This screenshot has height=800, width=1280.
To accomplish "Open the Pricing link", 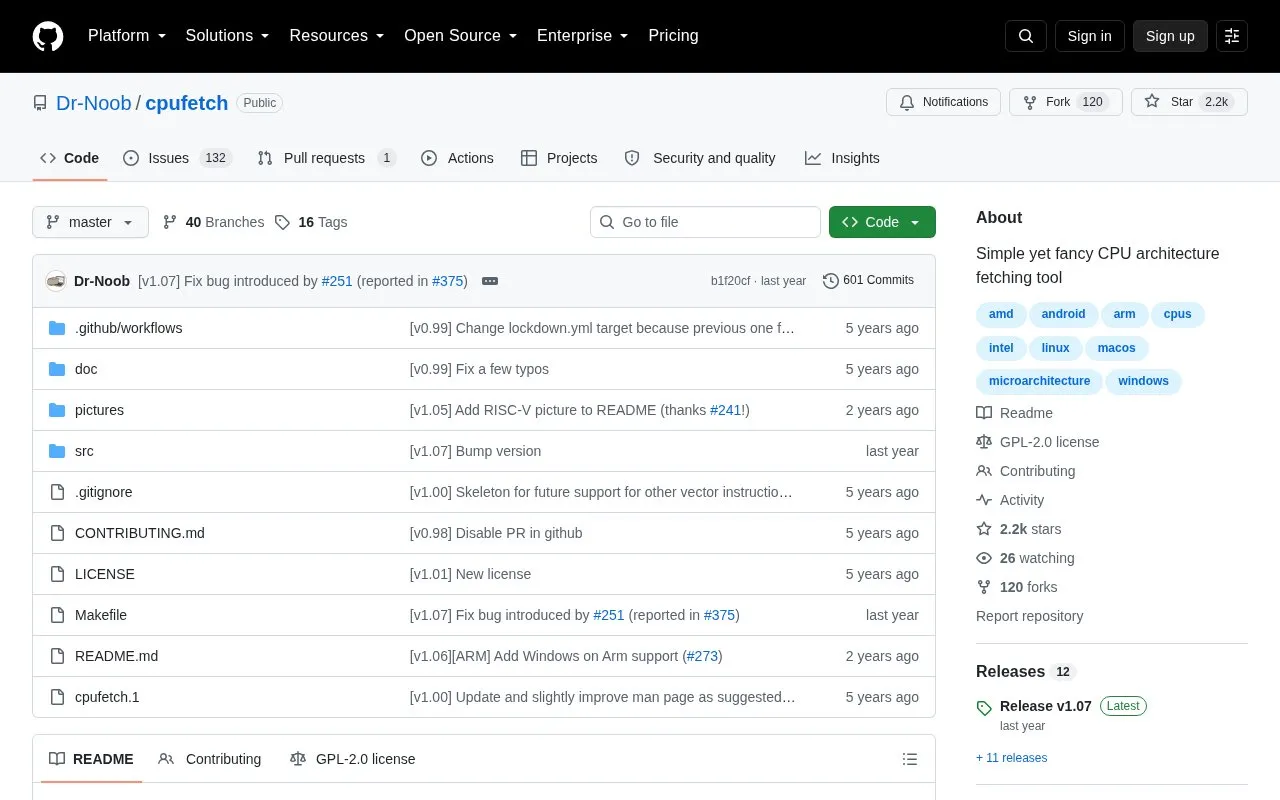I will click(x=673, y=36).
